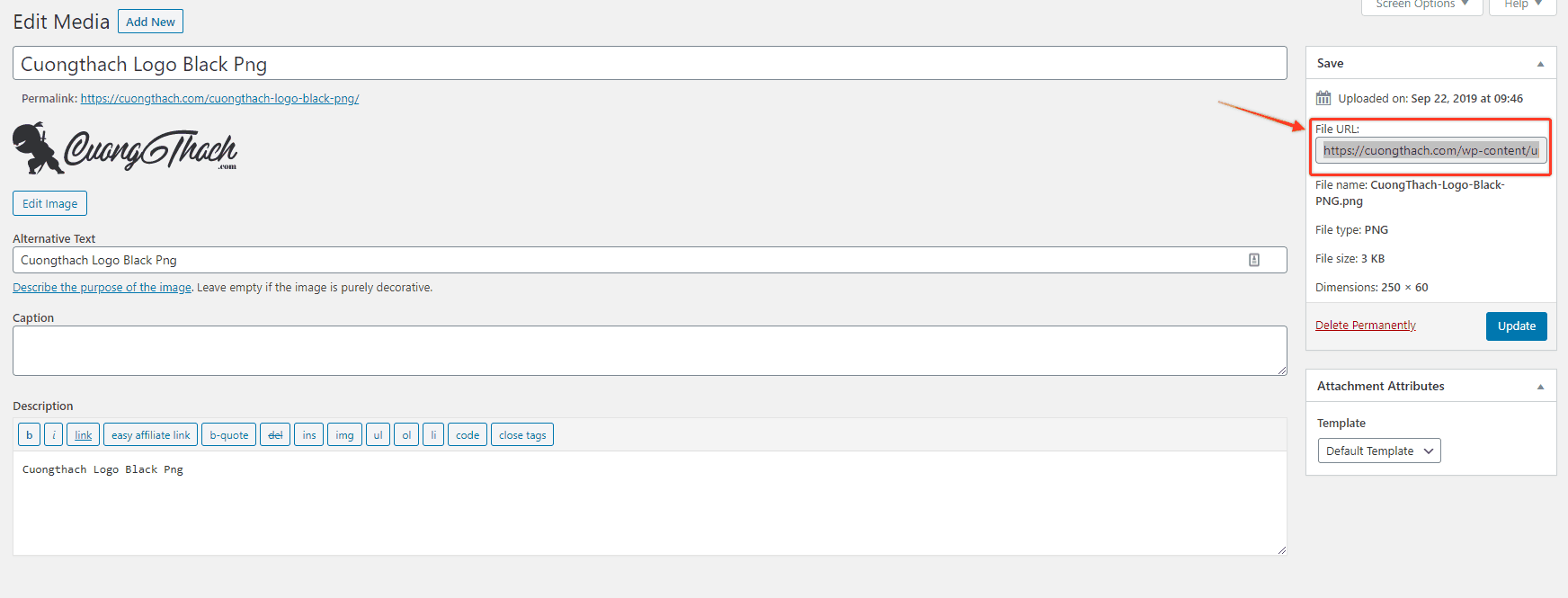Viewport: 1568px width, 598px height.
Task: Collapse the Attachment Attributes panel
Action: tap(1540, 387)
